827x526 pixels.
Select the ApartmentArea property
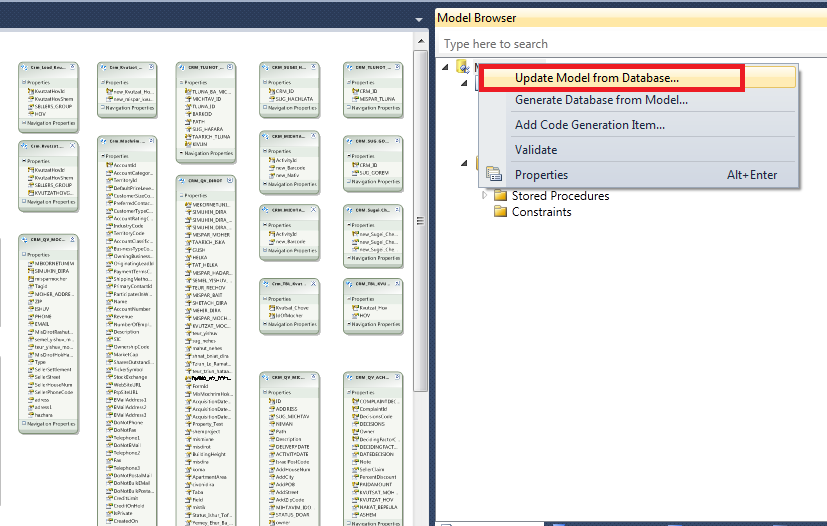tap(209, 477)
